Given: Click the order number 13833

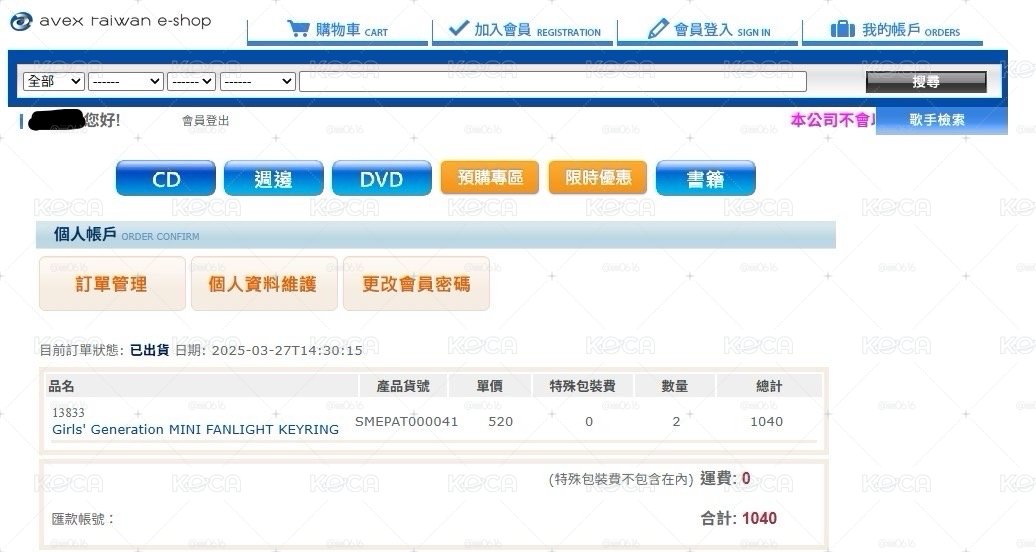Looking at the screenshot, I should [x=68, y=413].
